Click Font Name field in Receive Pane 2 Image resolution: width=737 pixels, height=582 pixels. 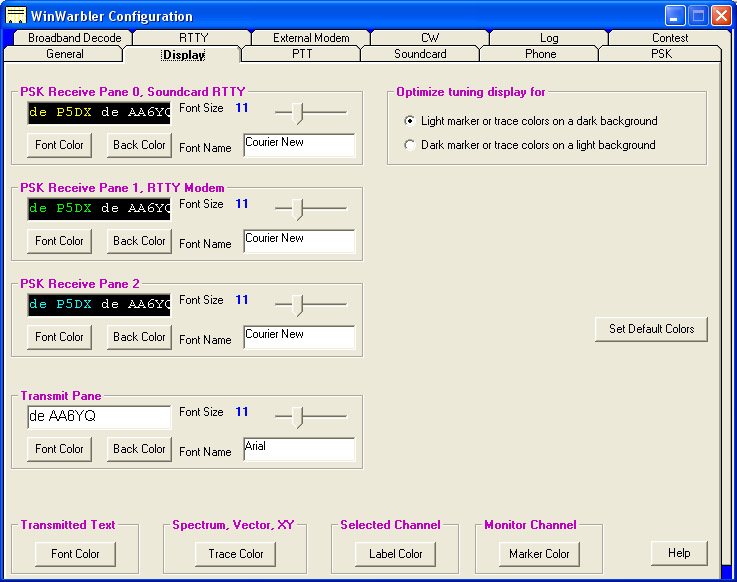pos(299,337)
